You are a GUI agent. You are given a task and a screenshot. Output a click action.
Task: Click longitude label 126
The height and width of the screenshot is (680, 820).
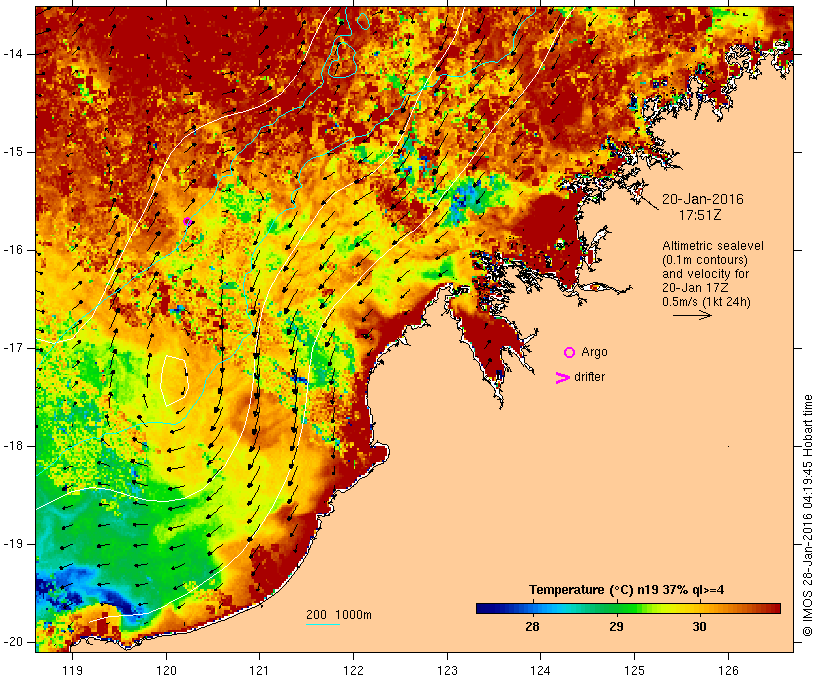coord(728,670)
